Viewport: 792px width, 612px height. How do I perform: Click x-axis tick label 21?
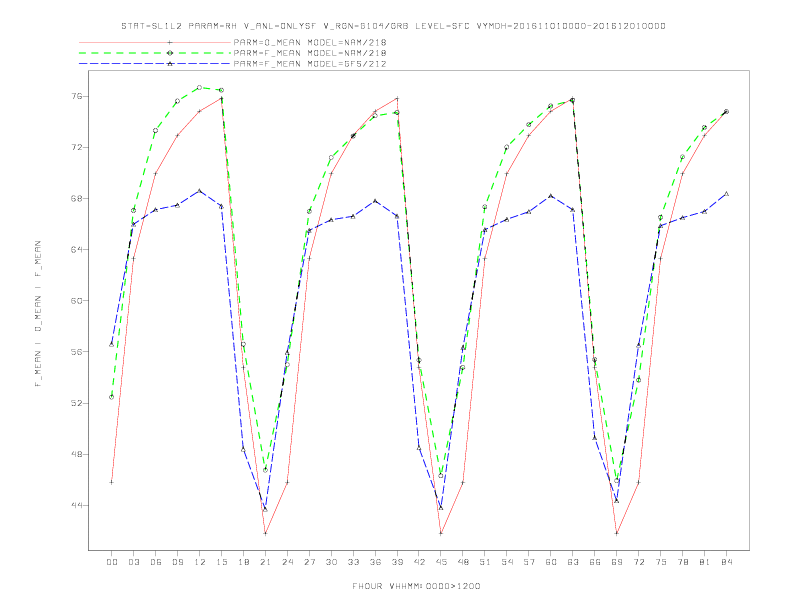pos(265,562)
